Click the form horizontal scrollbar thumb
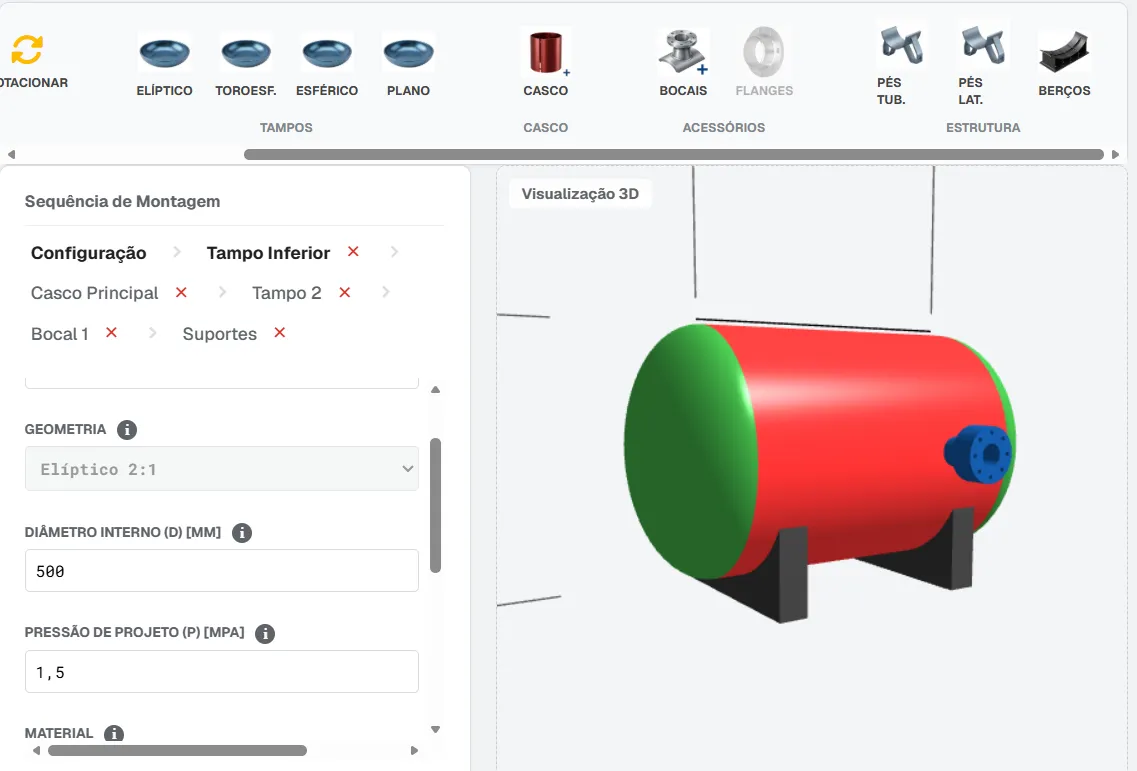Screen dimensions: 1137x771 click(178, 751)
